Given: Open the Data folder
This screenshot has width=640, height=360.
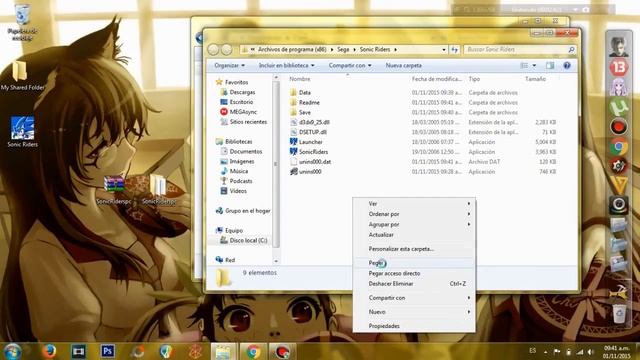Looking at the screenshot, I should point(304,93).
